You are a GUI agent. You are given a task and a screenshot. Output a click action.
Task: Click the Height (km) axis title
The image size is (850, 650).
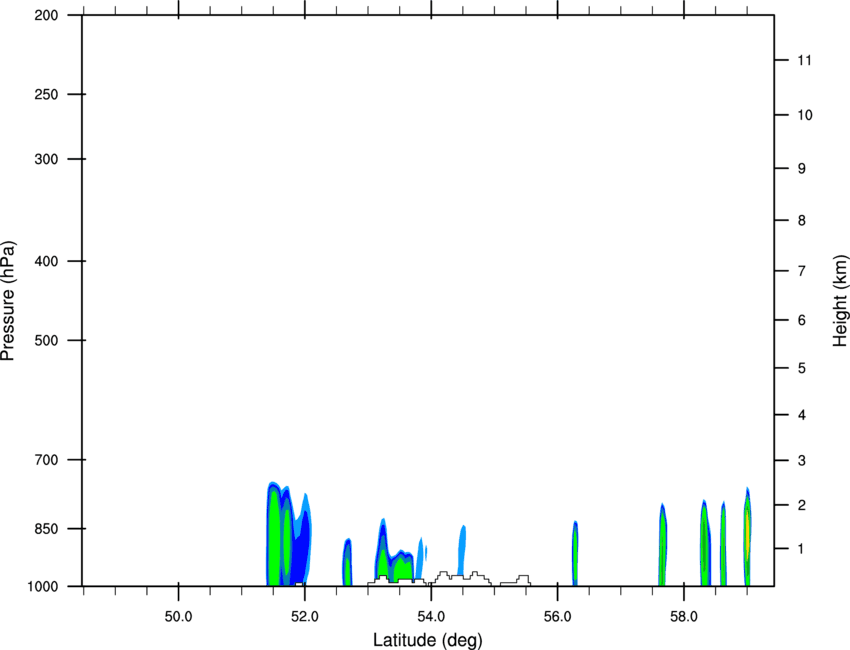(840, 300)
